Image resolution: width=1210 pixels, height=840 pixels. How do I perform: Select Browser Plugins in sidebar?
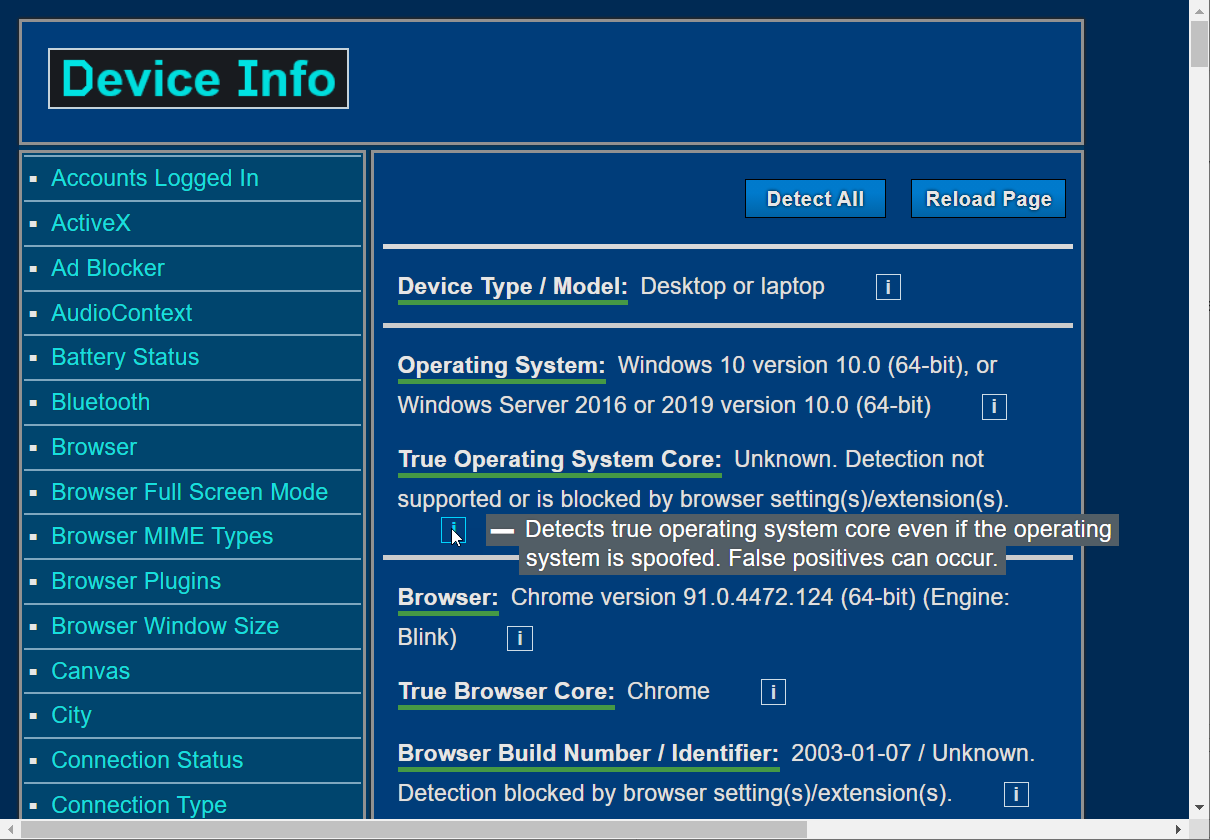pyautogui.click(x=136, y=581)
